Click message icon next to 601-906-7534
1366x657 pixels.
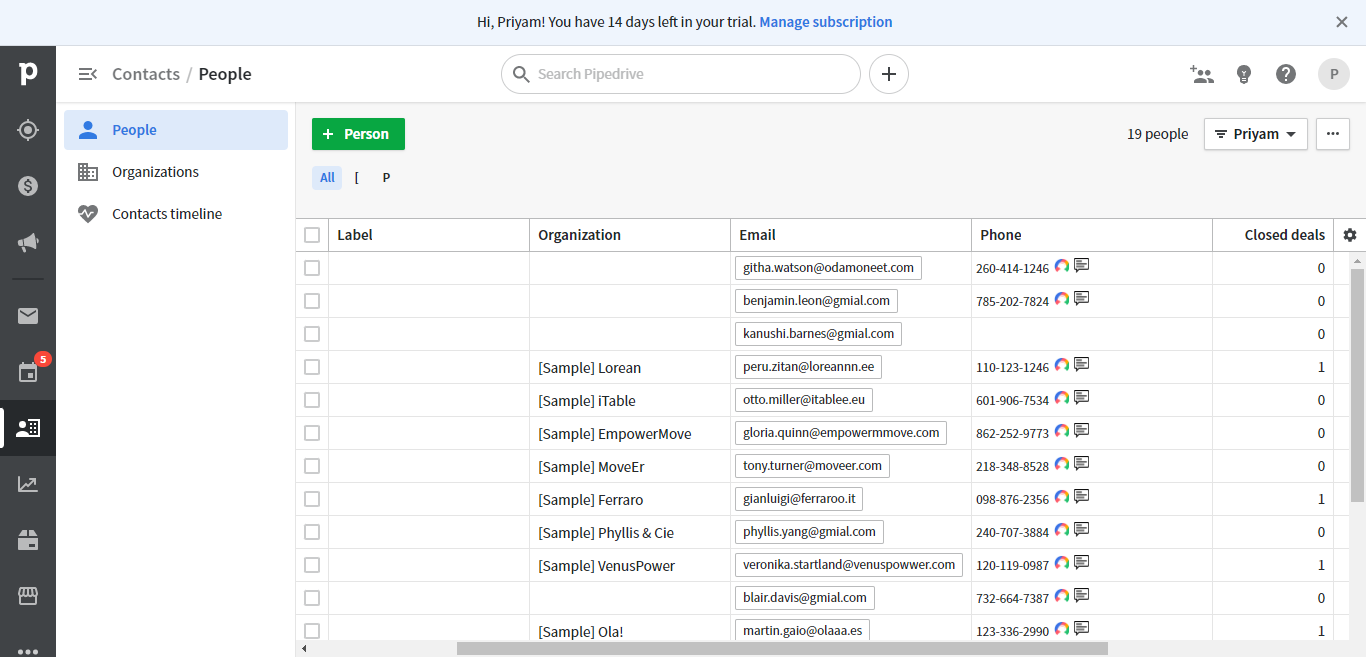point(1081,397)
